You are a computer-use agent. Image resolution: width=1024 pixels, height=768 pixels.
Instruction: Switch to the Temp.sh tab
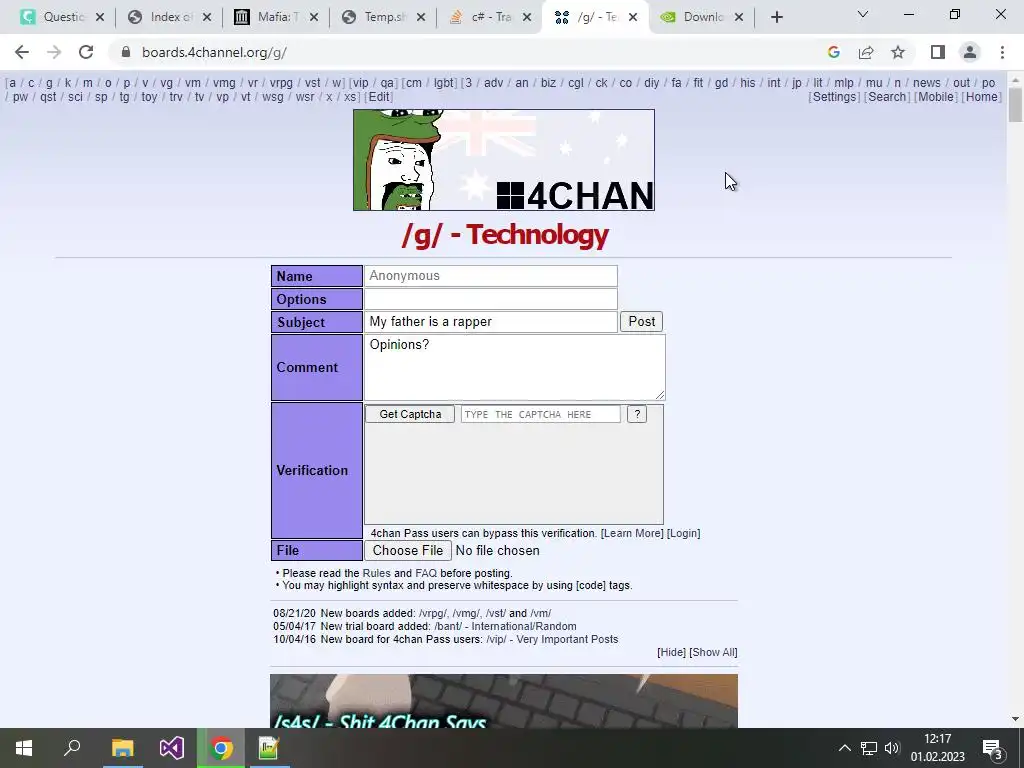click(x=384, y=17)
